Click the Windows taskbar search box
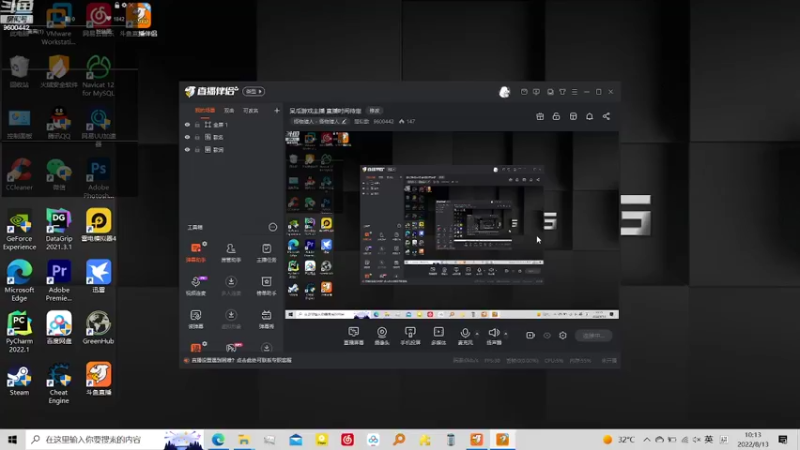The height and width of the screenshot is (450, 800). 115,439
